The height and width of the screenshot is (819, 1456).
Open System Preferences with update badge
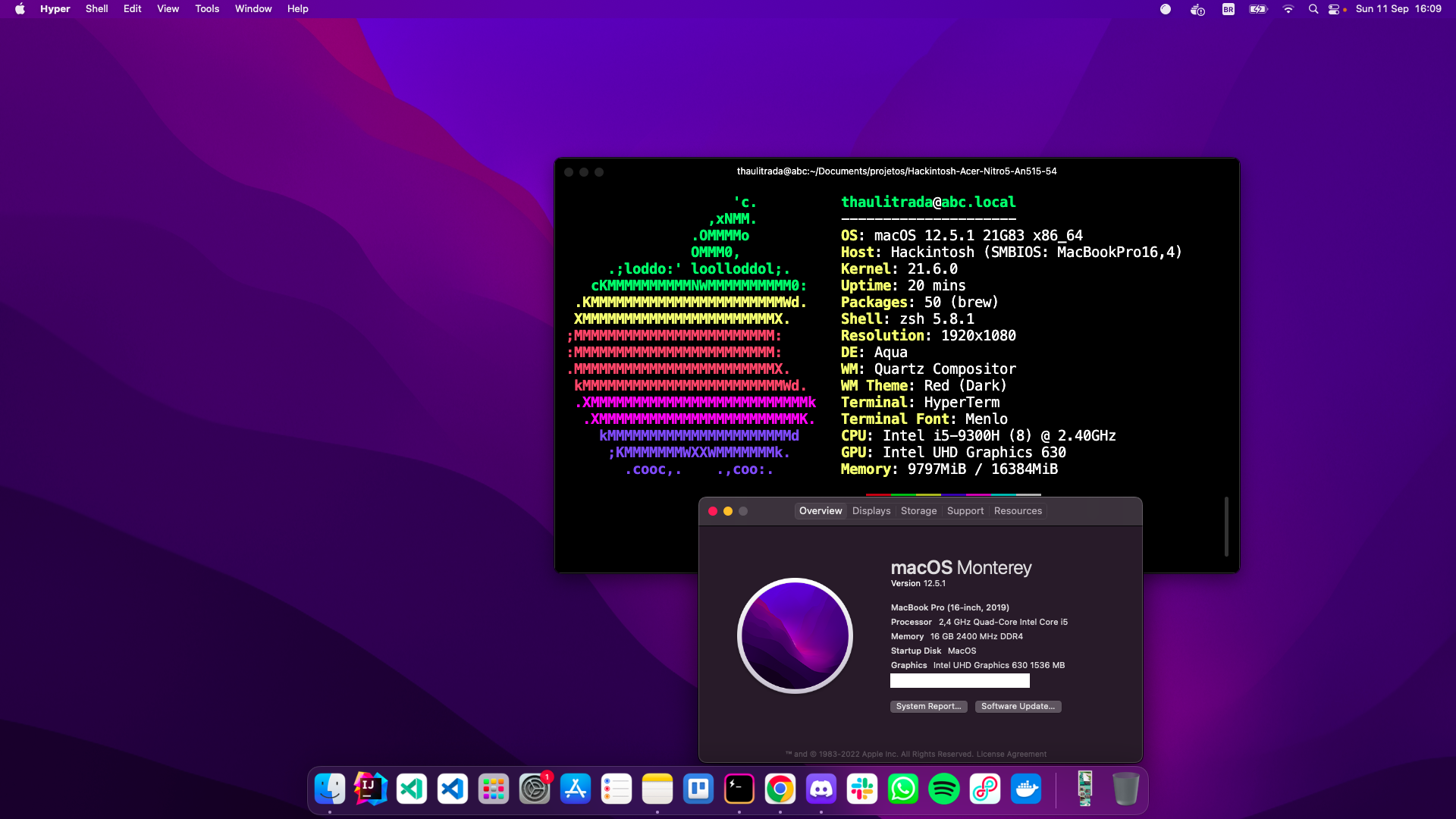coord(535,789)
